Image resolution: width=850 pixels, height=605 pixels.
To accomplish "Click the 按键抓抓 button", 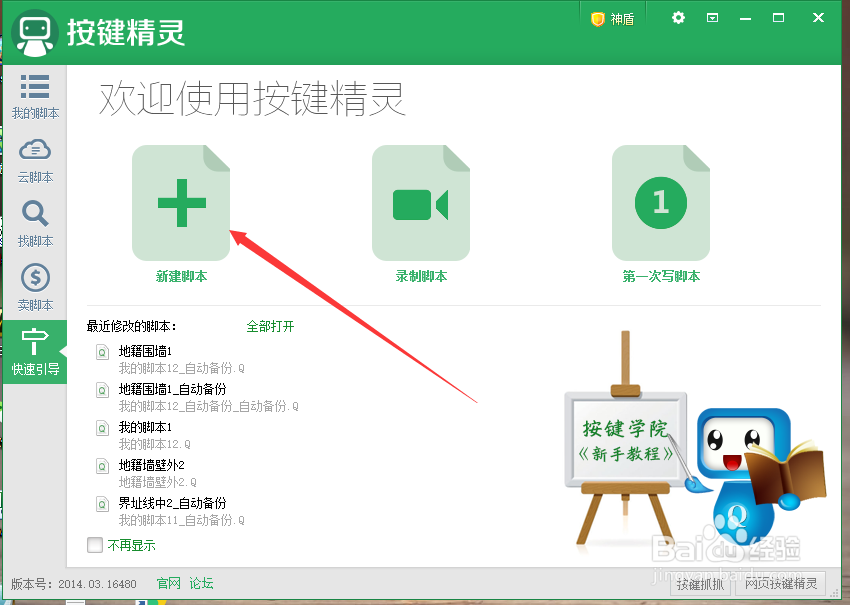I will [x=700, y=584].
